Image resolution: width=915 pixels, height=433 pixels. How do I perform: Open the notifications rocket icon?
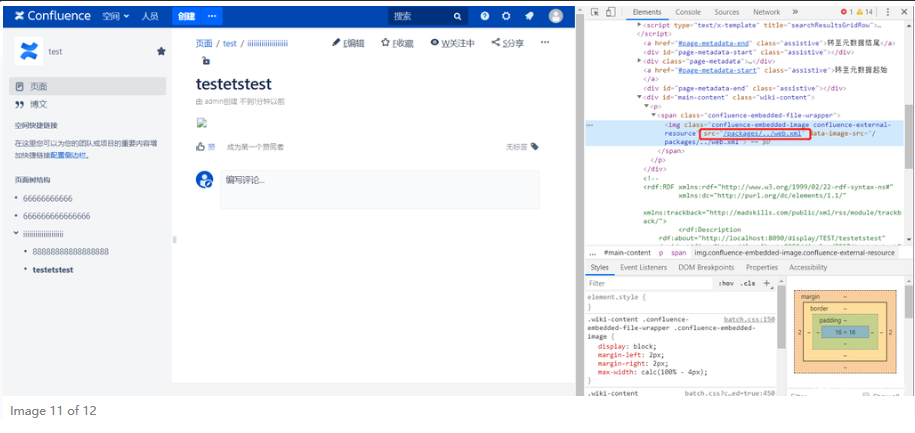529,16
